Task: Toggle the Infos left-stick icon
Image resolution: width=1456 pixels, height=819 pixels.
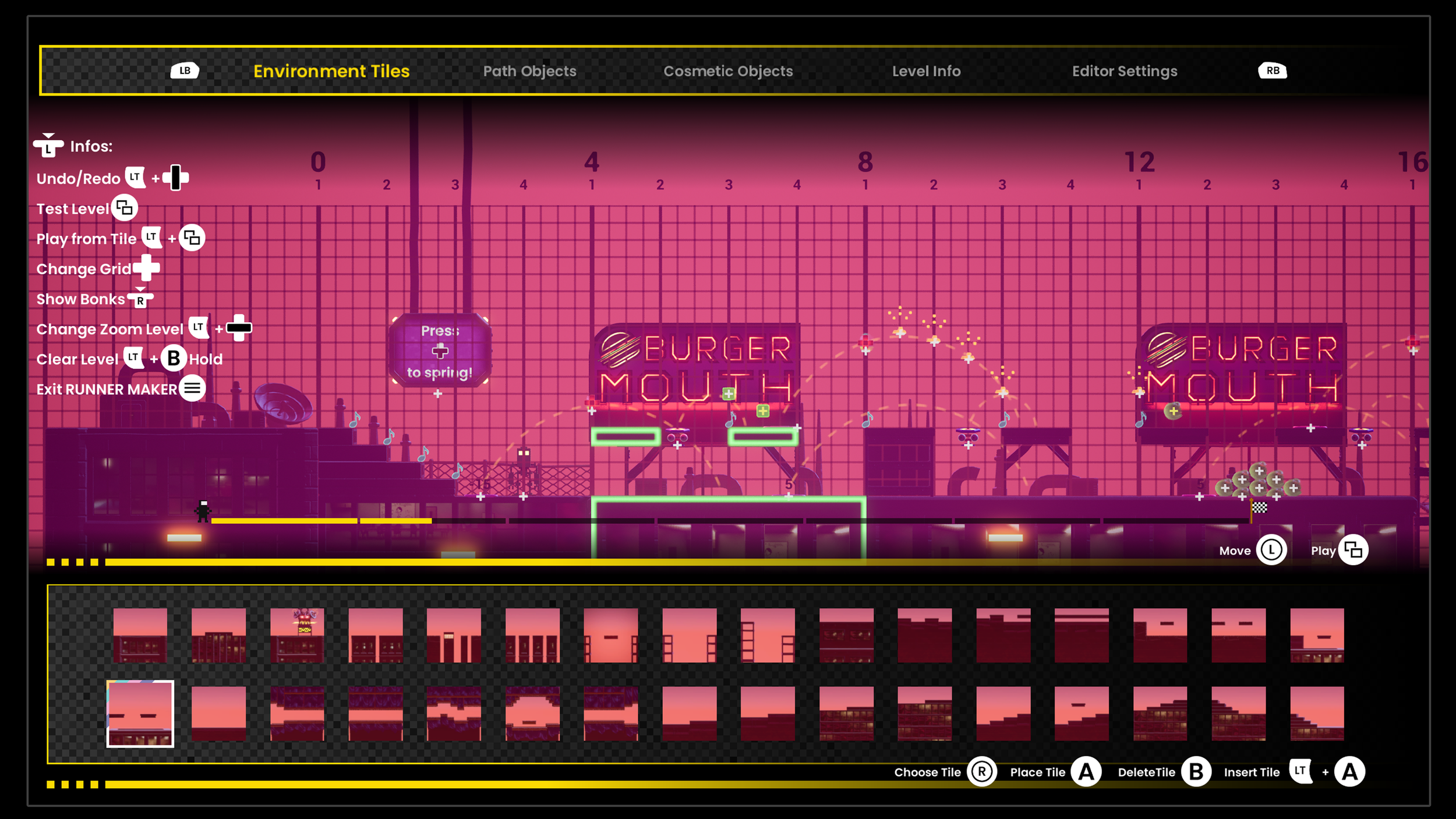Action: (x=48, y=146)
